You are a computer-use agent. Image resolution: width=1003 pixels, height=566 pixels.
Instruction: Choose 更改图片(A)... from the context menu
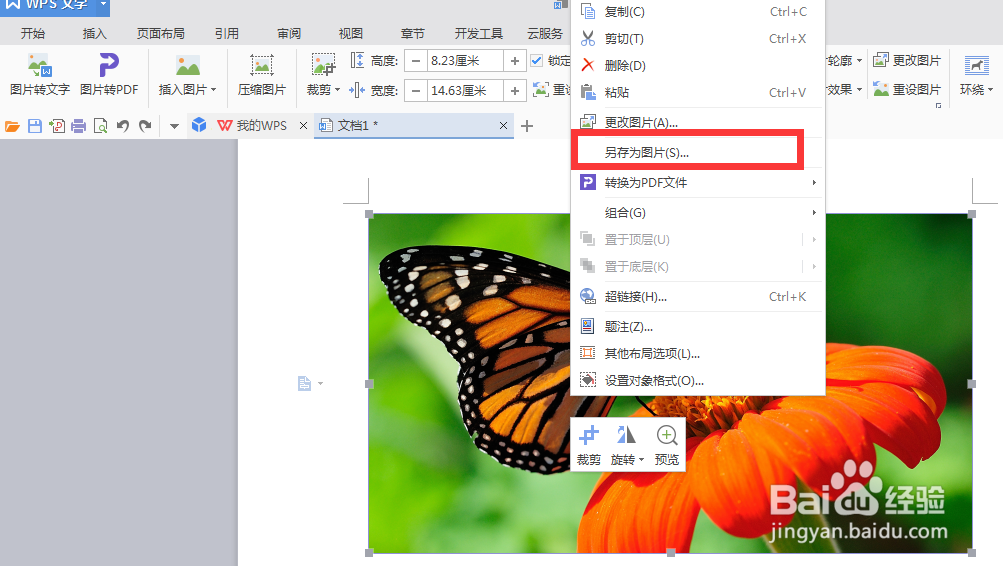coord(697,122)
